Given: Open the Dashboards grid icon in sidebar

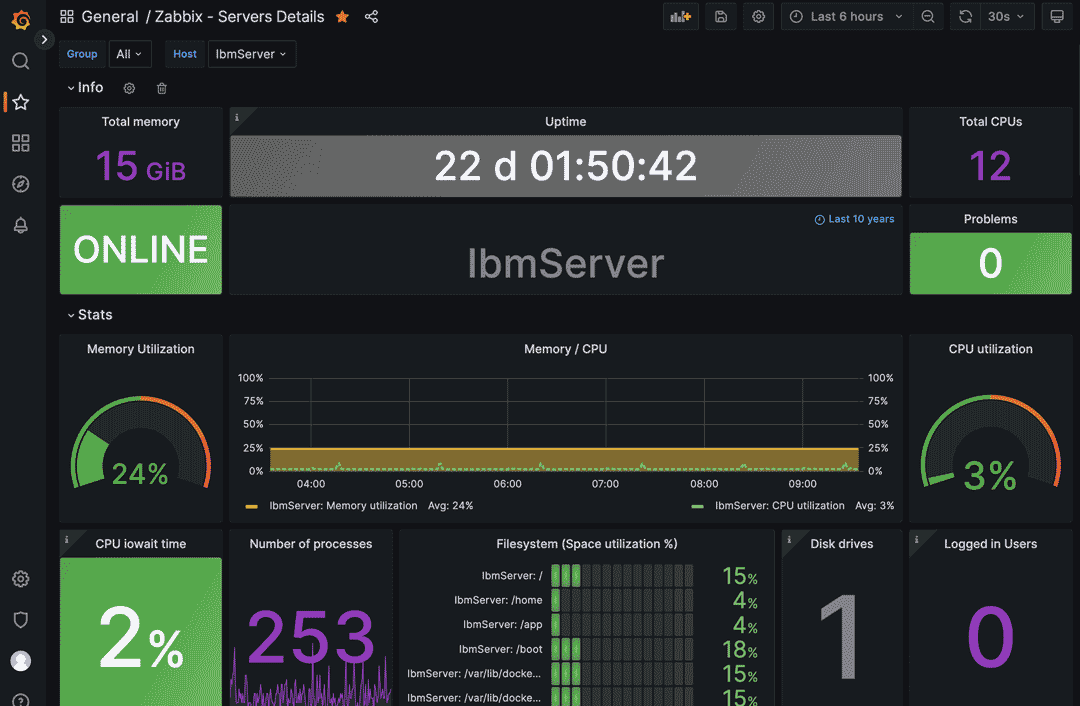Looking at the screenshot, I should (21, 143).
